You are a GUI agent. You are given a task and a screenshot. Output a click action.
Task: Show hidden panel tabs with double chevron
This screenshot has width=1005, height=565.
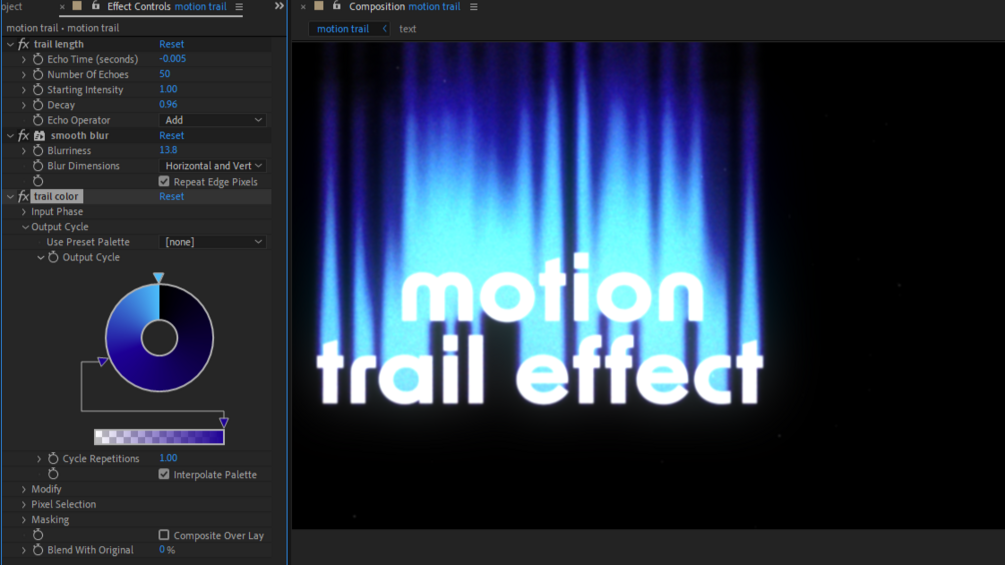coord(279,6)
